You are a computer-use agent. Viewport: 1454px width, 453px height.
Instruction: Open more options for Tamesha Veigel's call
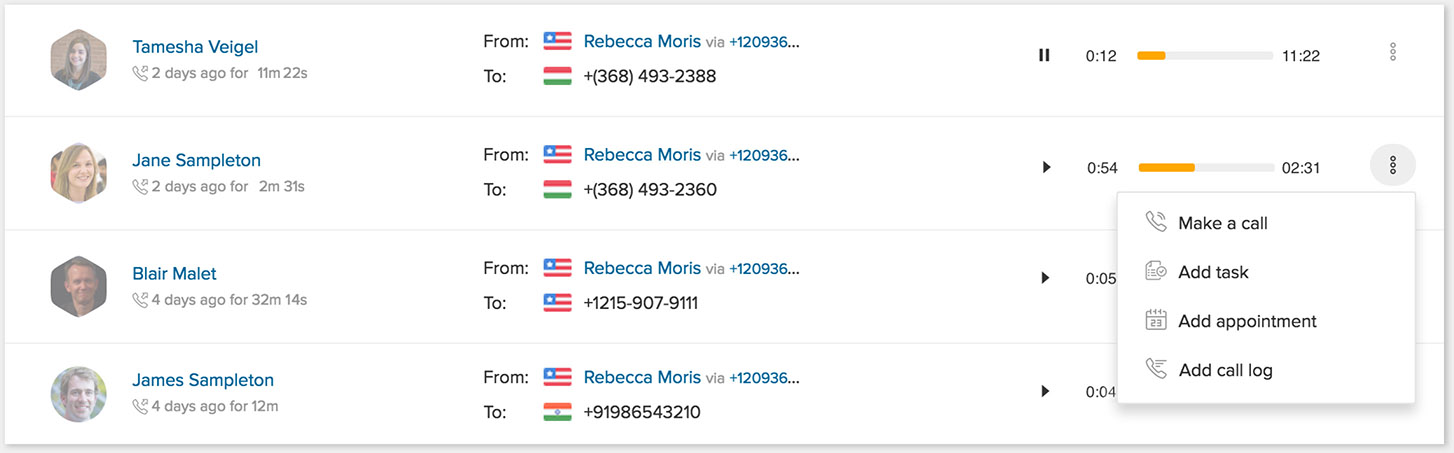pos(1393,52)
